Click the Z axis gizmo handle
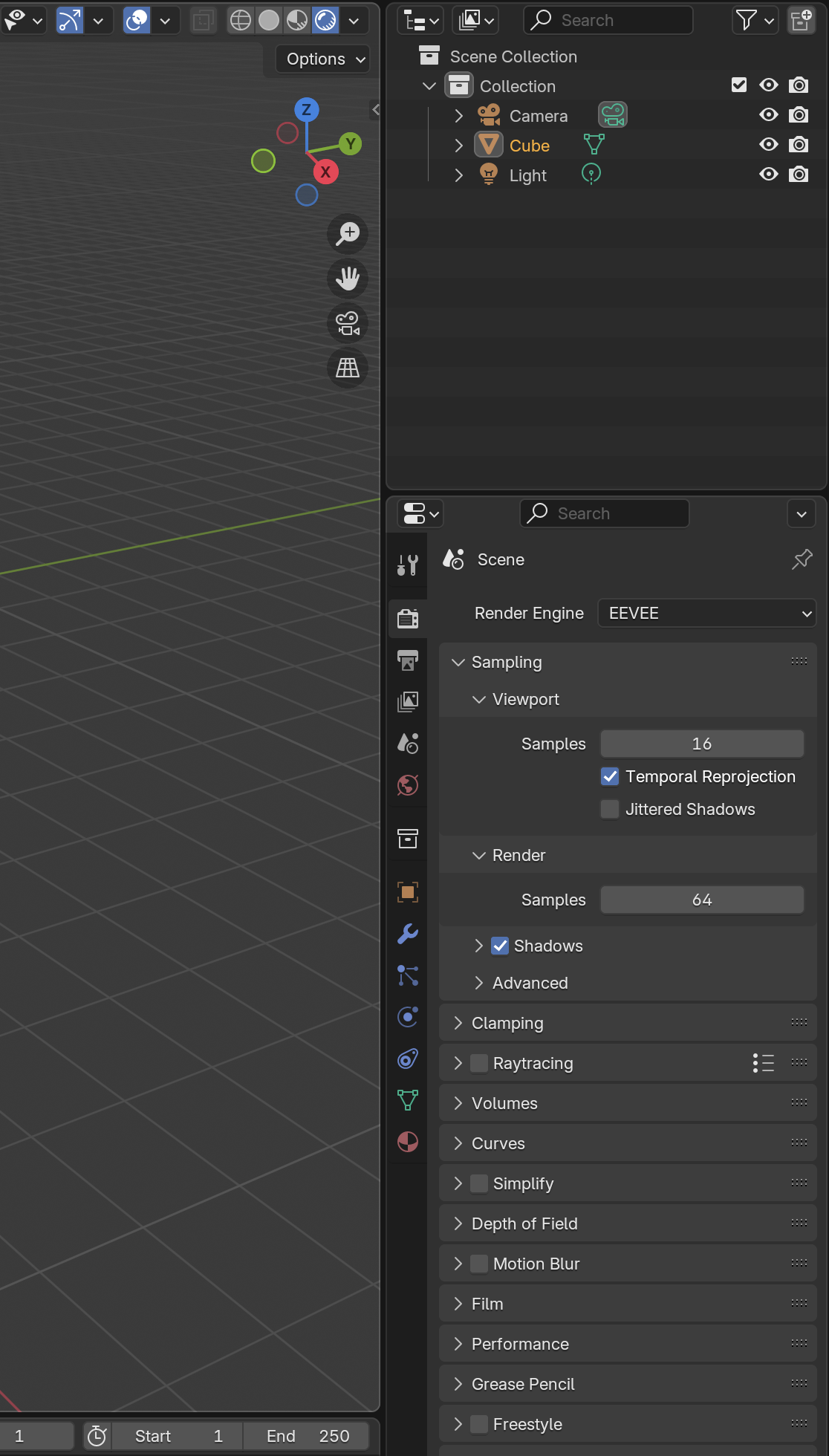 (x=306, y=110)
